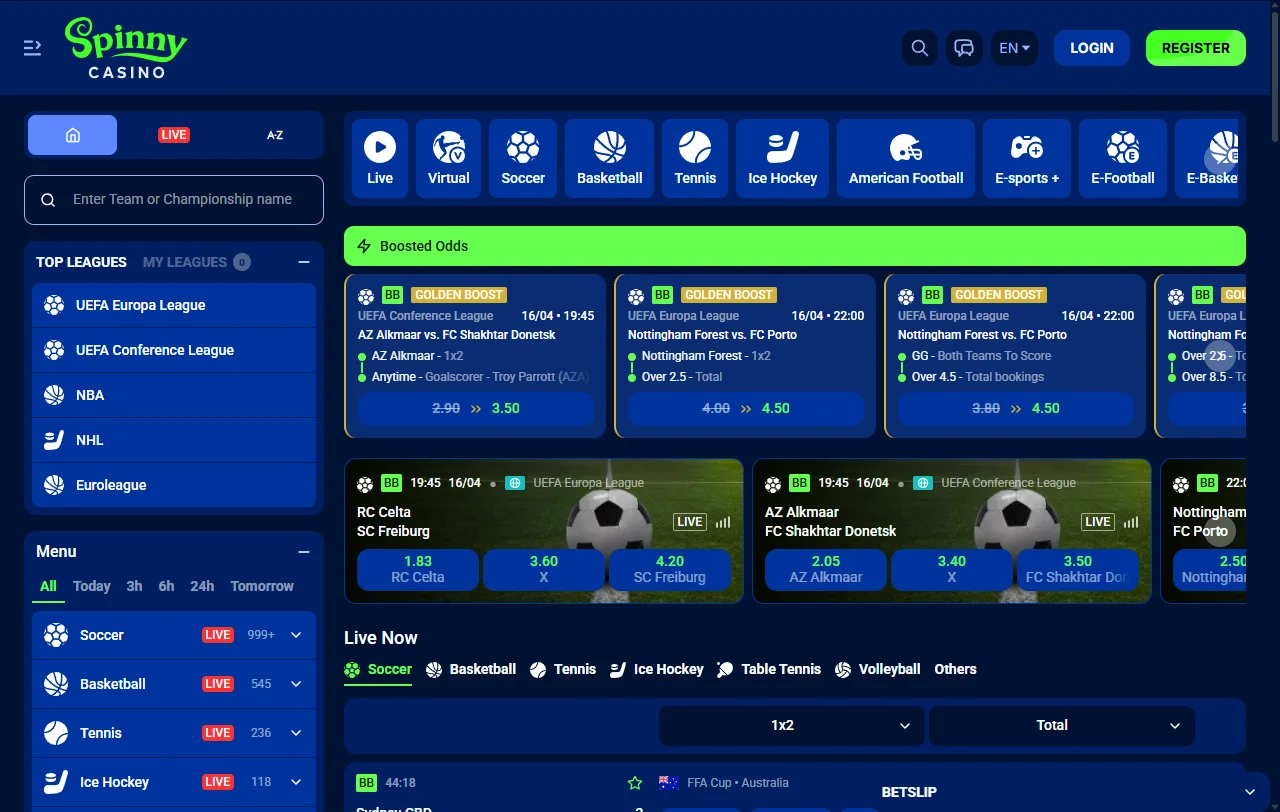Select the TOP LEAGUES tab
Viewport: 1280px width, 812px height.
coord(81,262)
